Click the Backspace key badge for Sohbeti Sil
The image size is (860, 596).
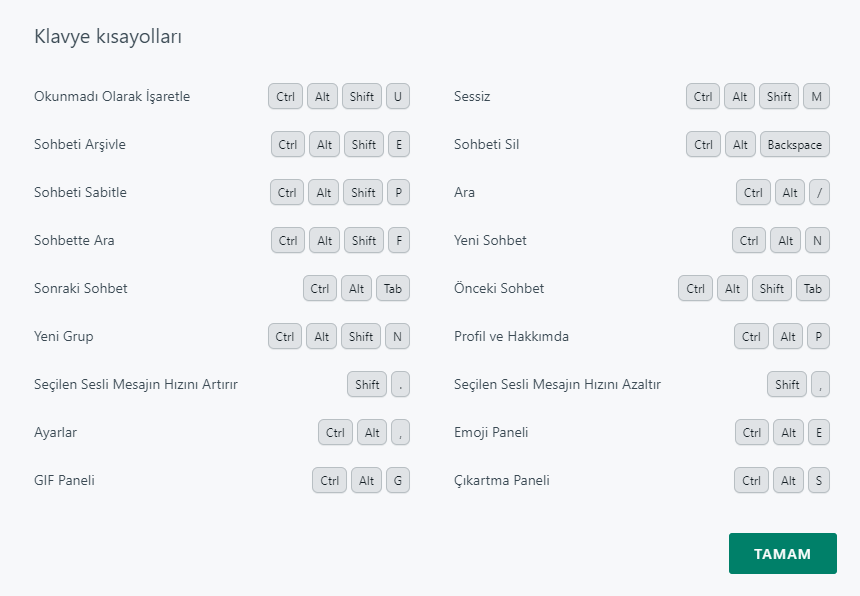794,145
